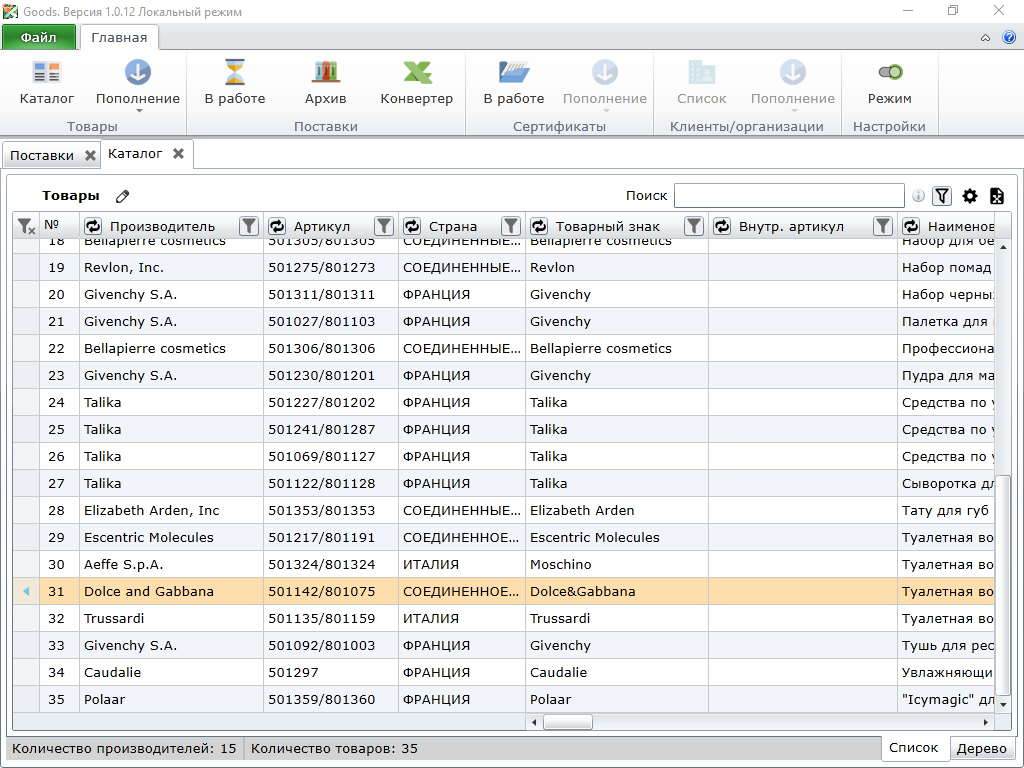The height and width of the screenshot is (768, 1024).
Task: Open table settings gear icon
Action: point(970,196)
